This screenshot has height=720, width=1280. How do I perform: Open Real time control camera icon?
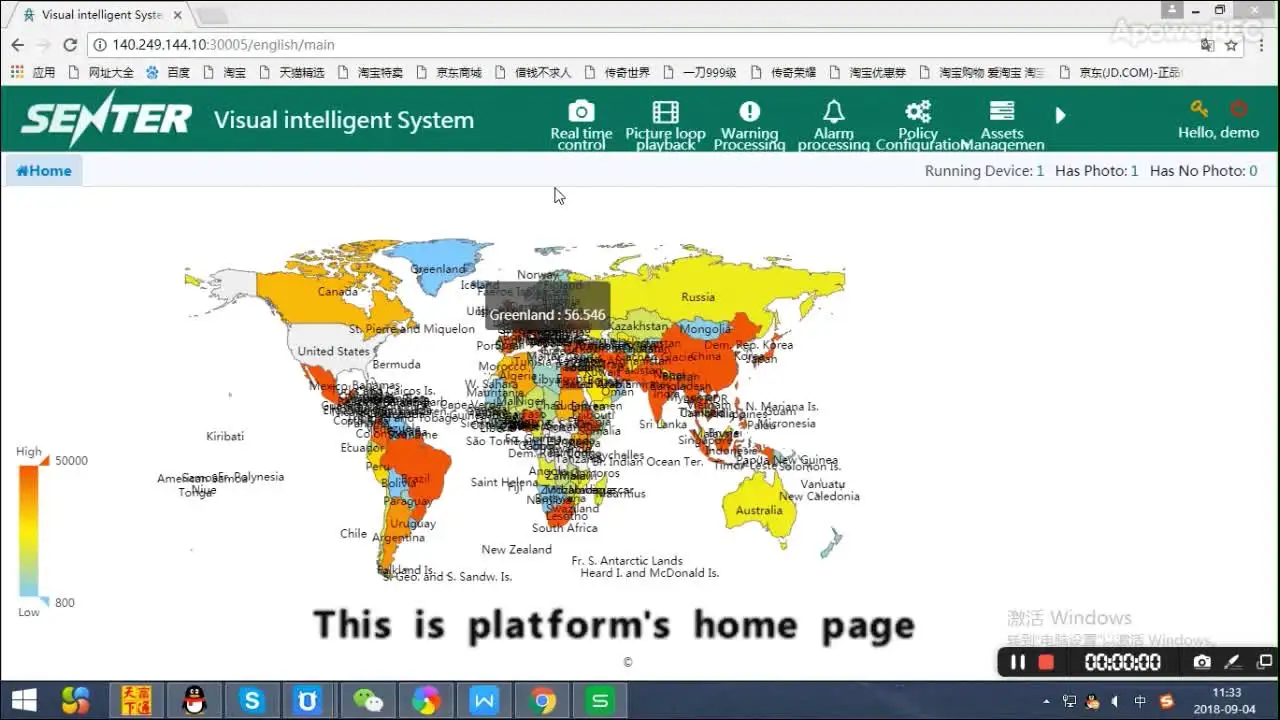[x=581, y=111]
